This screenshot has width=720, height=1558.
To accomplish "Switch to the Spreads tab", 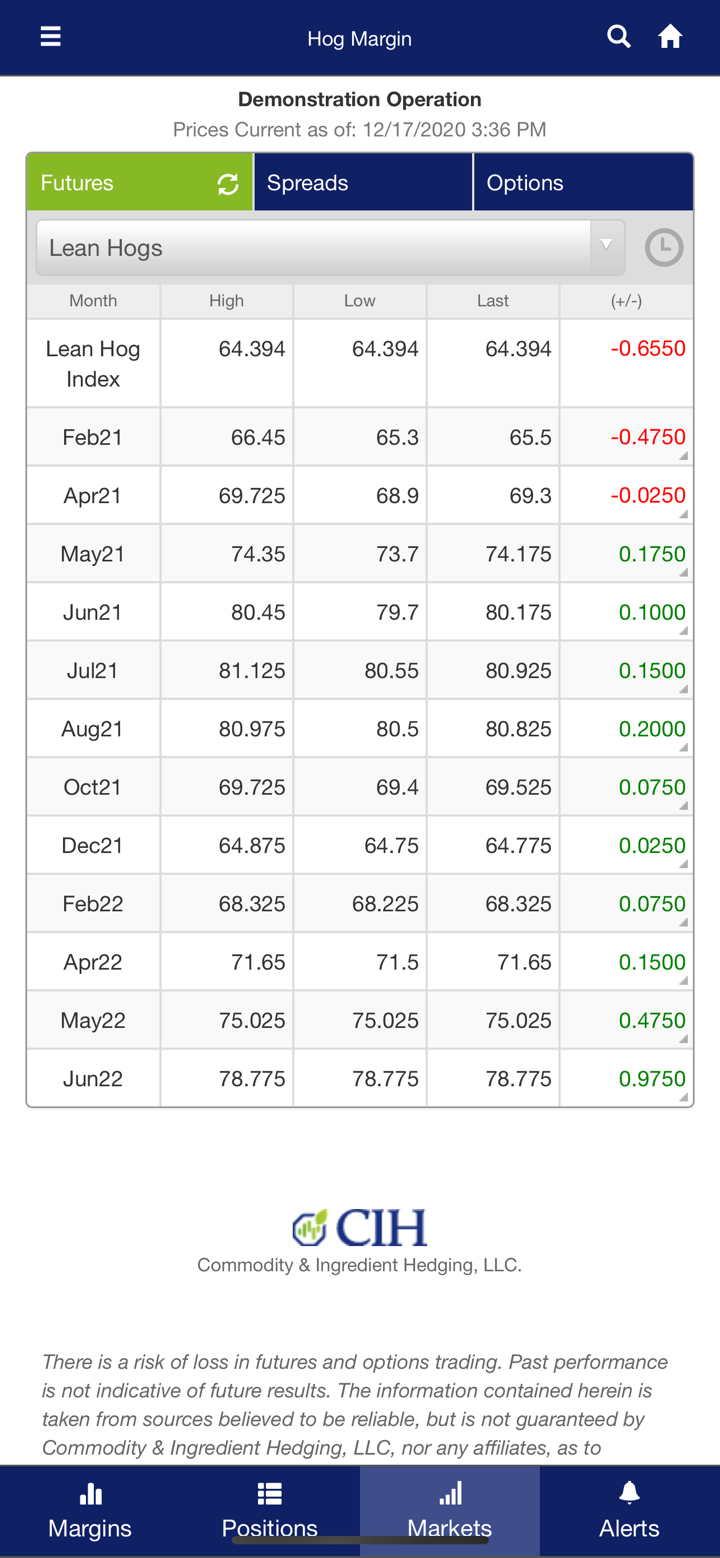I will [x=363, y=183].
